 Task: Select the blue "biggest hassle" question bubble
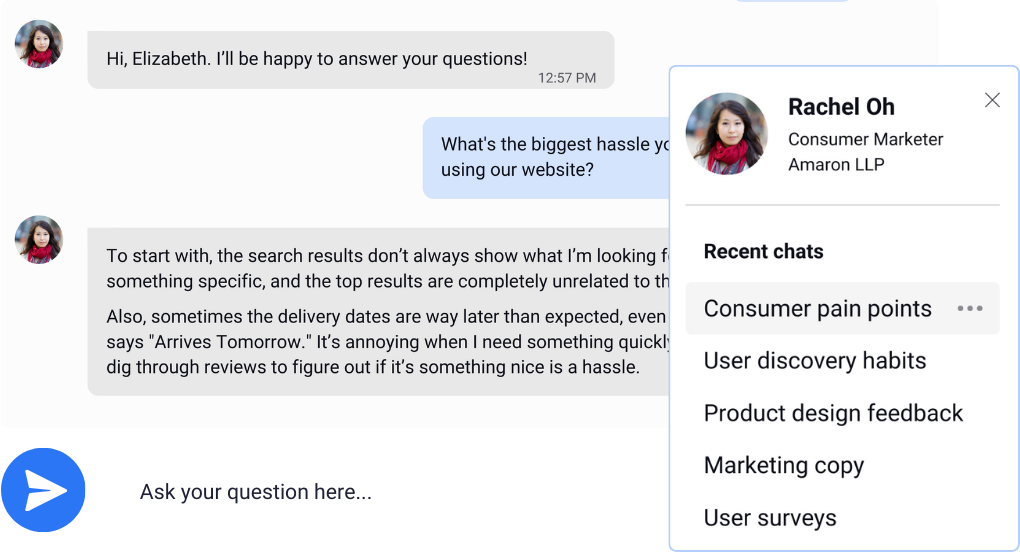tap(546, 157)
